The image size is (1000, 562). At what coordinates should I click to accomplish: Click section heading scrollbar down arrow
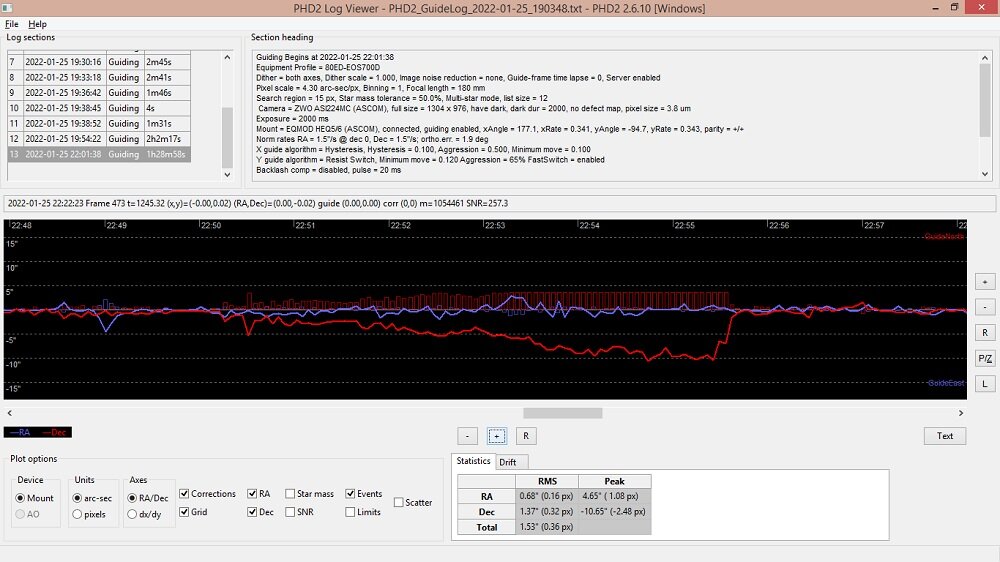click(x=985, y=174)
